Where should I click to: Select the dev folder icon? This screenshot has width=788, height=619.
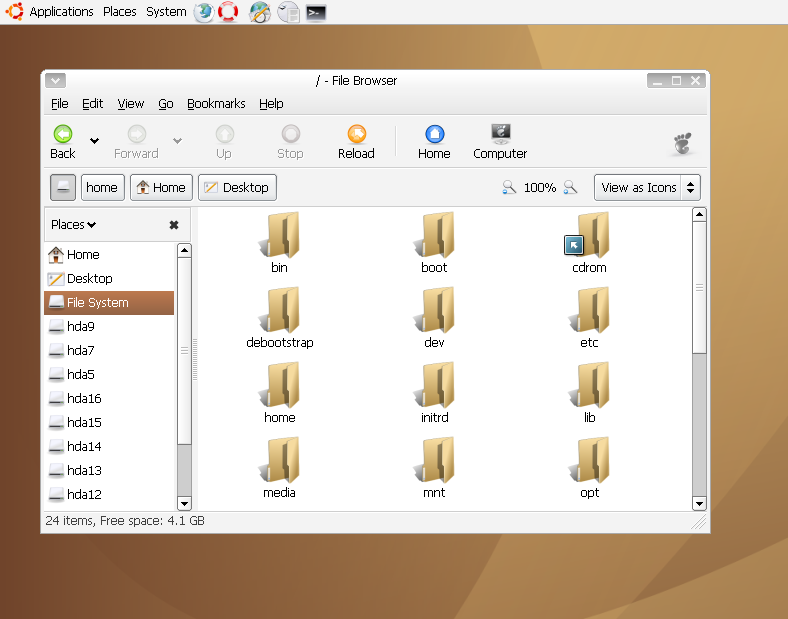click(x=435, y=310)
